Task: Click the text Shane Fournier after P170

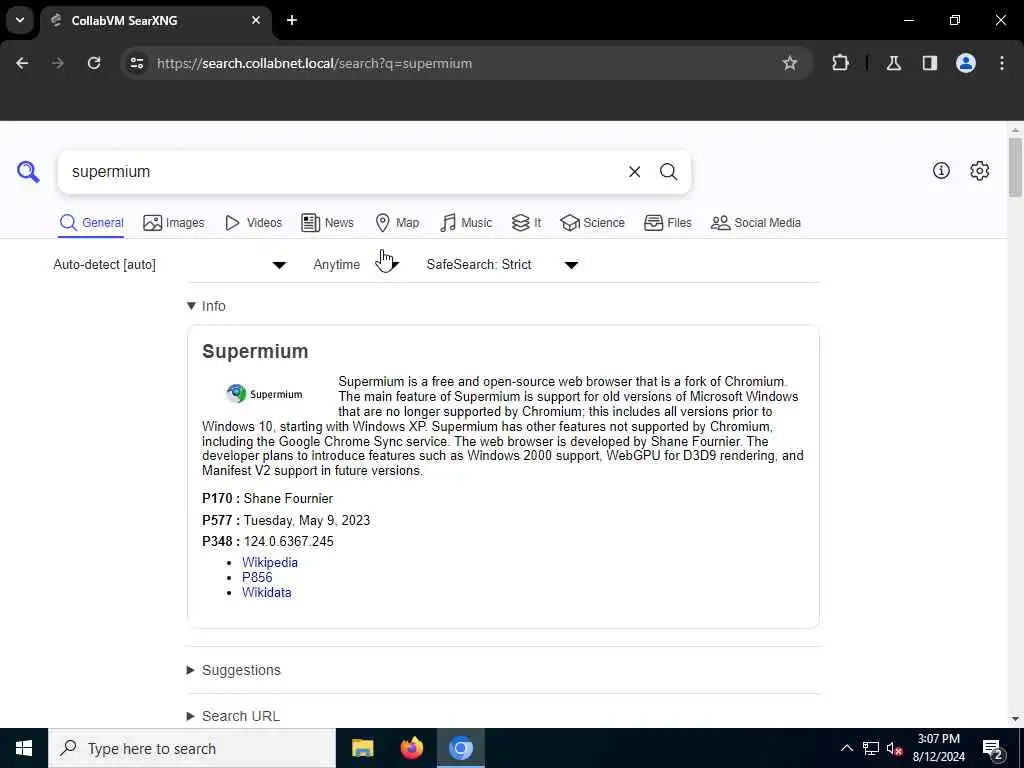Action: pos(288,498)
